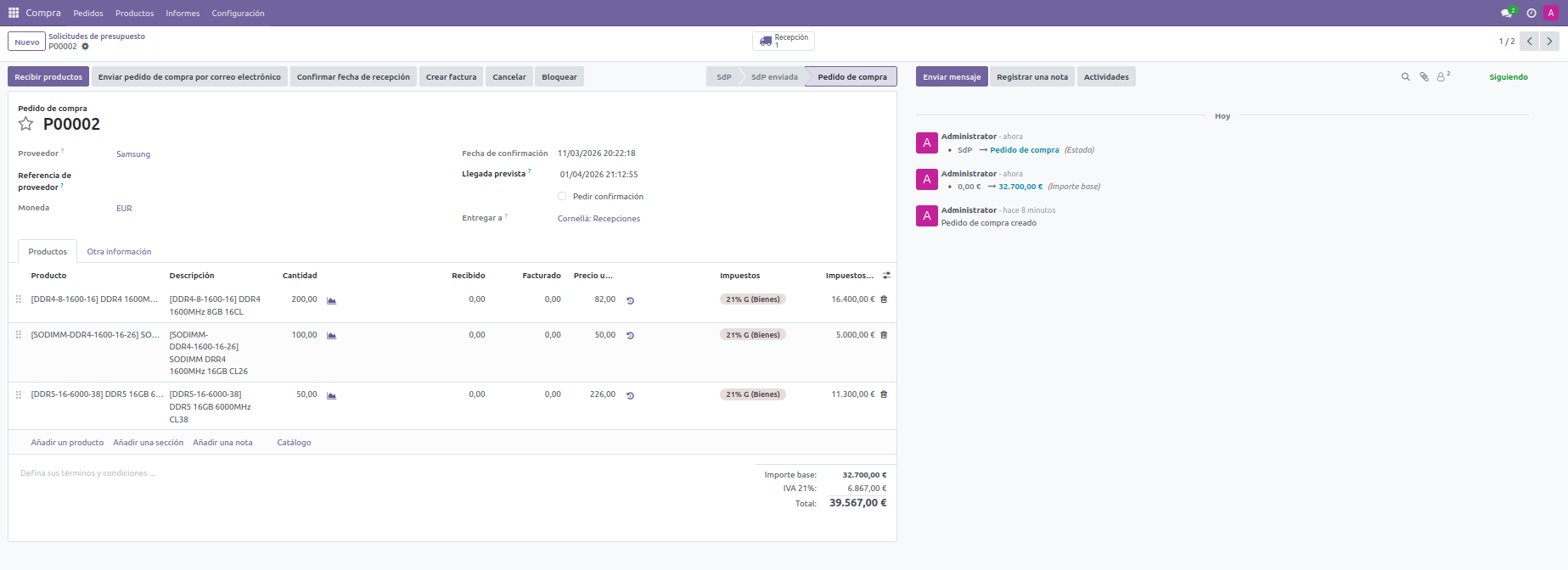
Task: Open the apps grid menu icon
Action: pos(14,13)
